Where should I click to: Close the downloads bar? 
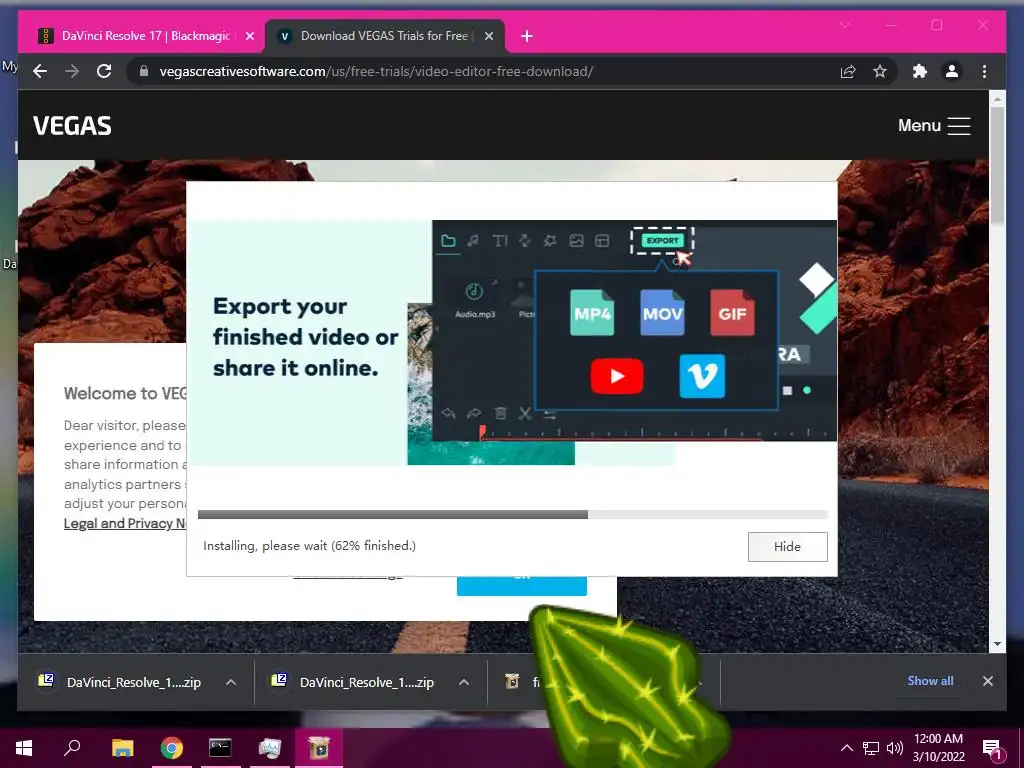pyautogui.click(x=987, y=681)
